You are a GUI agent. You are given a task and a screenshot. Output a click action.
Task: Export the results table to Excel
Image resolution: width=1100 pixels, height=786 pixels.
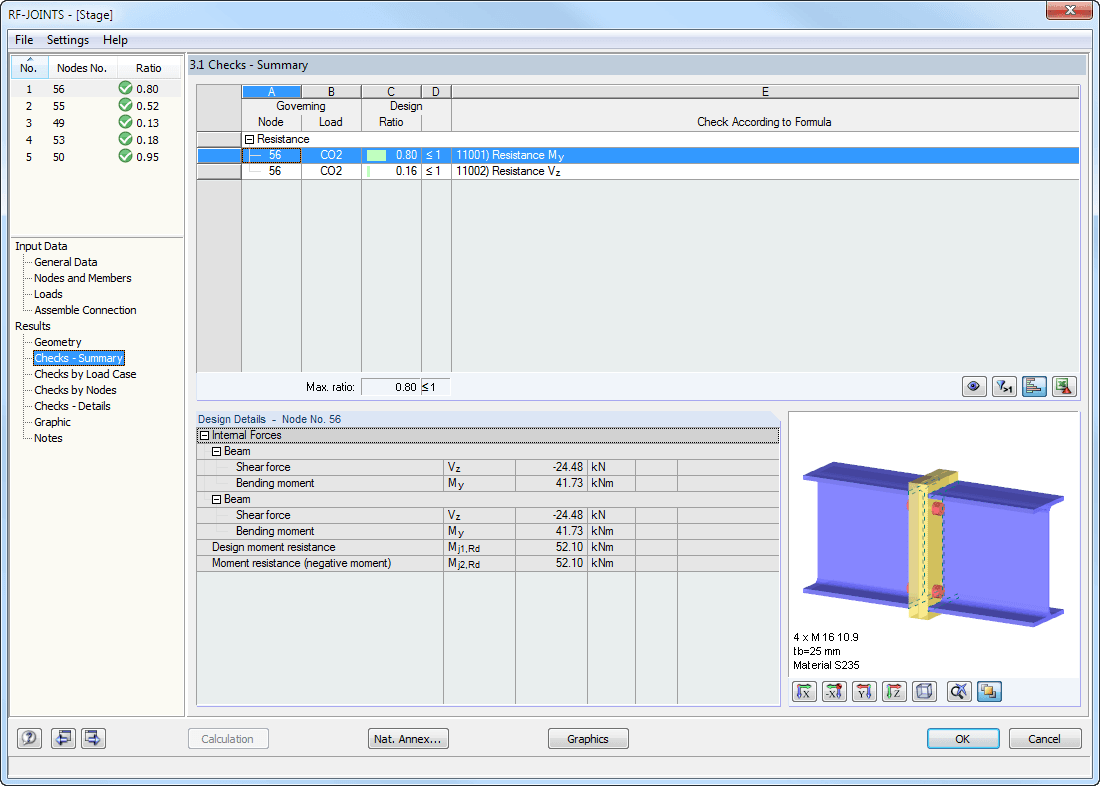click(1064, 385)
